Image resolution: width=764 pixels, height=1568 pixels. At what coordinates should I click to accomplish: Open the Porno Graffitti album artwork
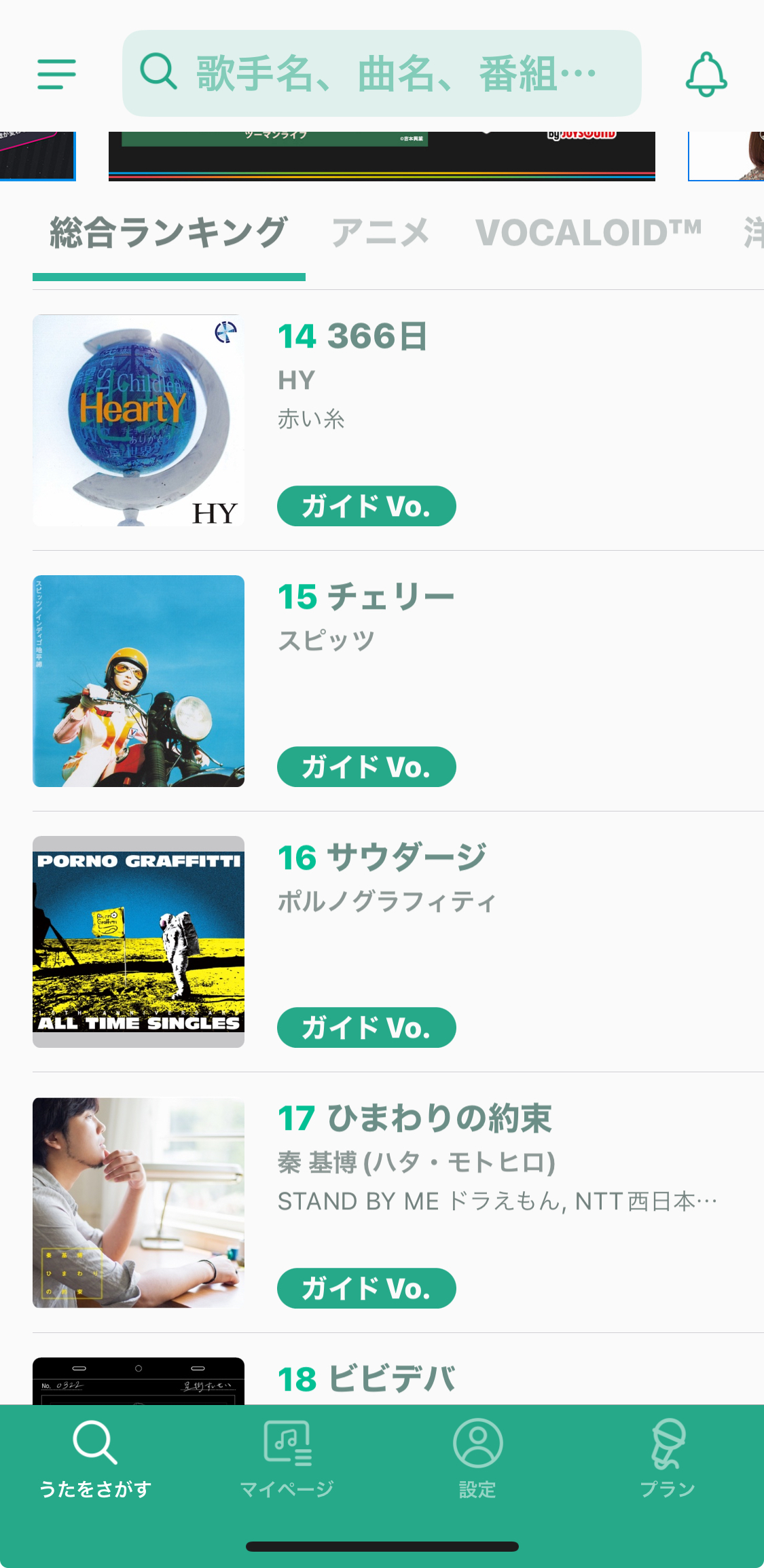click(139, 942)
